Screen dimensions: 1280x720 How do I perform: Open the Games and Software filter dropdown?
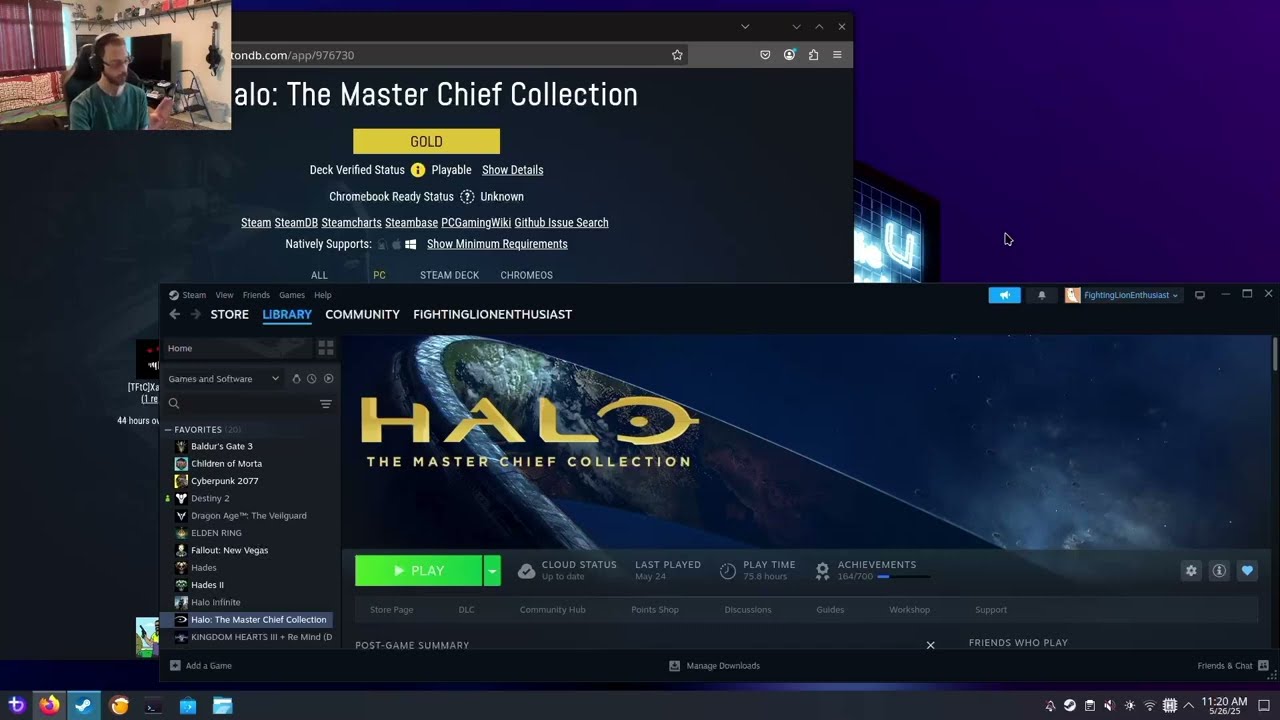click(x=223, y=379)
